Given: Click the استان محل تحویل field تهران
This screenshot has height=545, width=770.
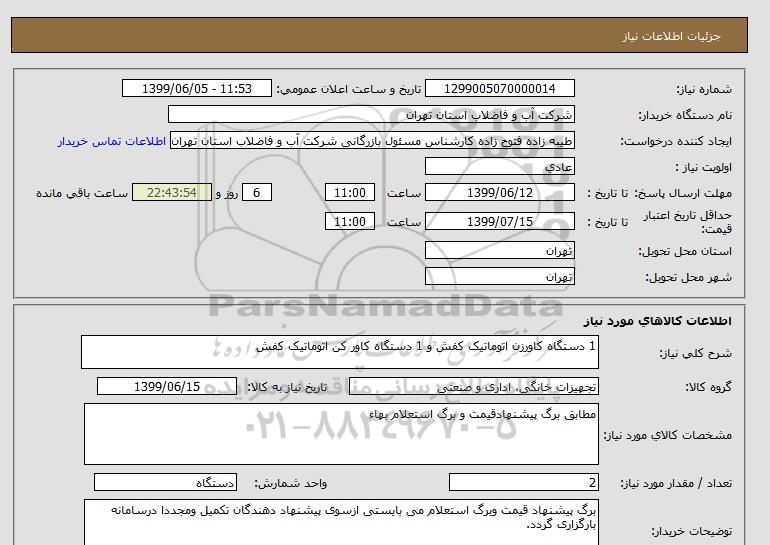Looking at the screenshot, I should [499, 250].
